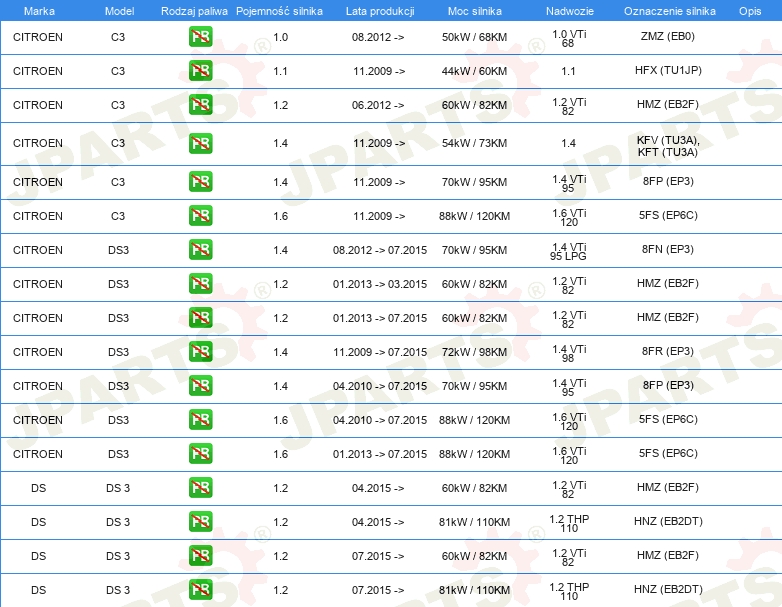
Task: Select the power cell 72kW / 98KM
Action: pyautogui.click(x=474, y=352)
